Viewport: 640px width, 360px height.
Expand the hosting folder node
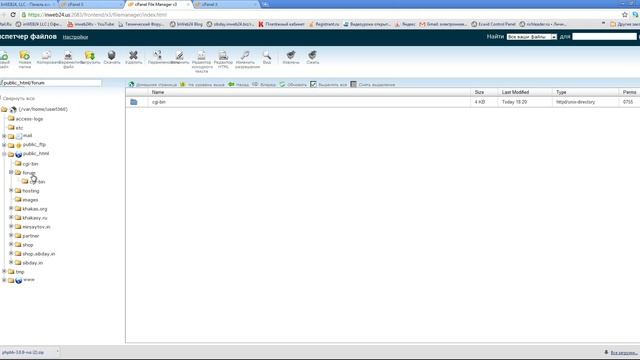coord(11,190)
